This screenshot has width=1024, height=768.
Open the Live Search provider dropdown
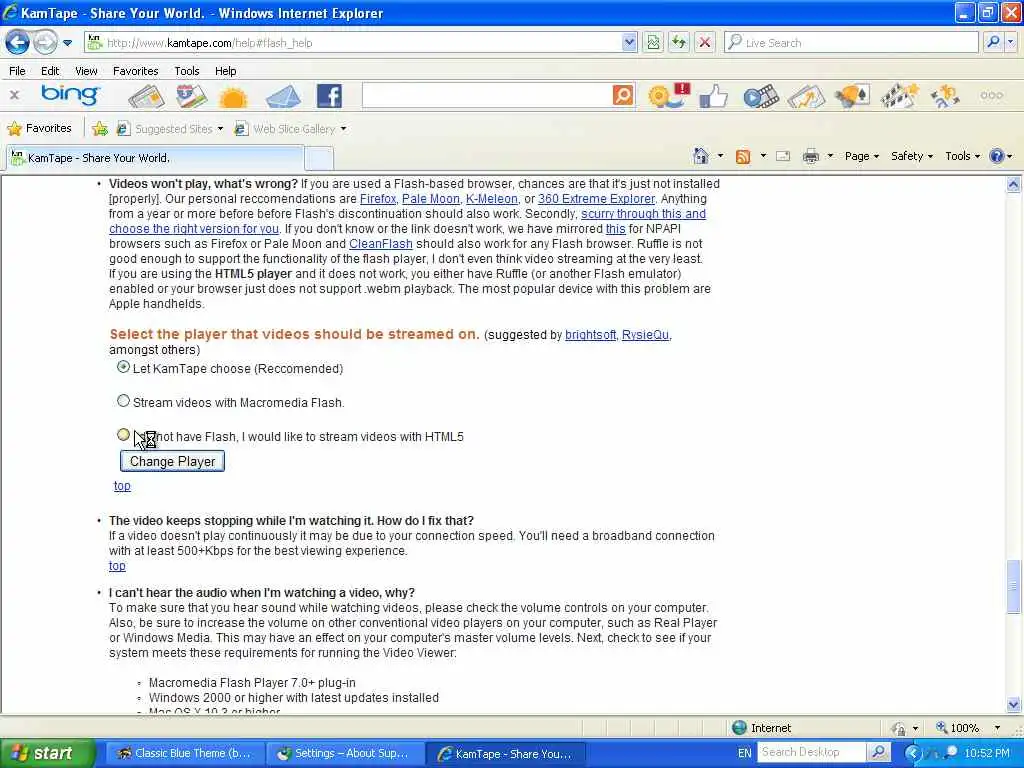point(1011,42)
